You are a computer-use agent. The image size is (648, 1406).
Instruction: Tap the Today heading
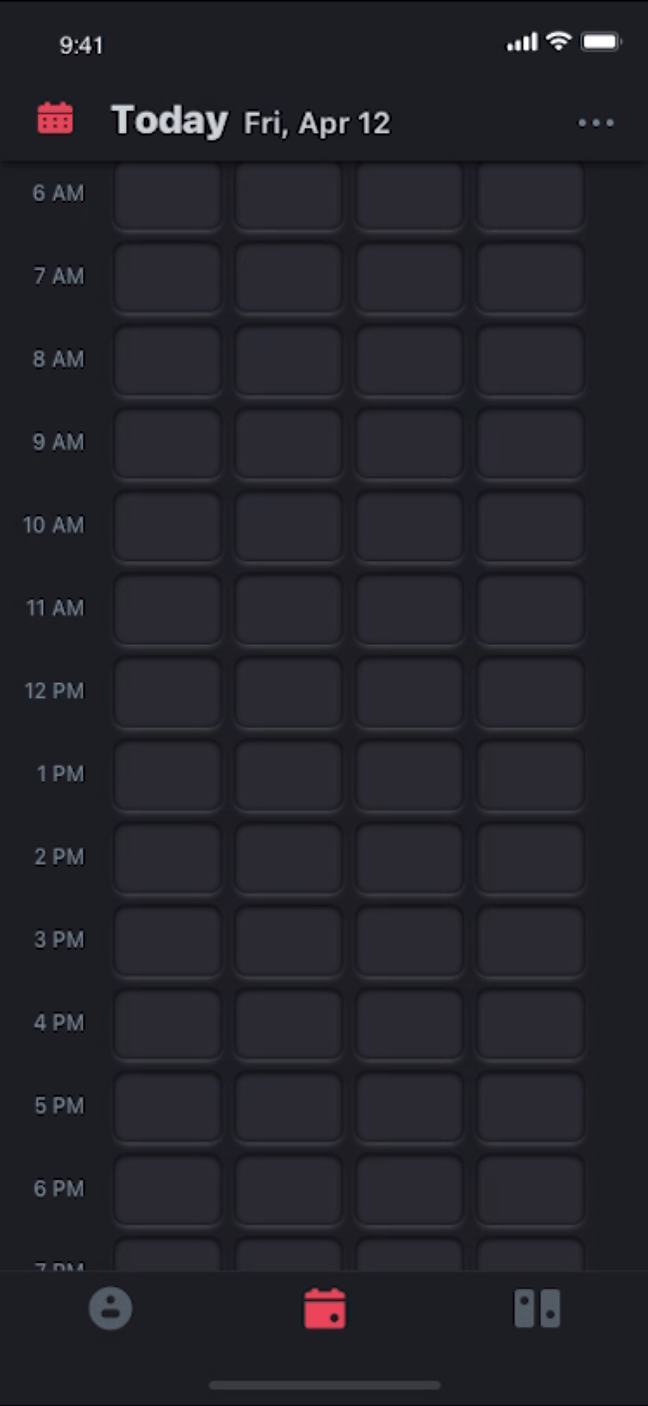click(x=169, y=121)
